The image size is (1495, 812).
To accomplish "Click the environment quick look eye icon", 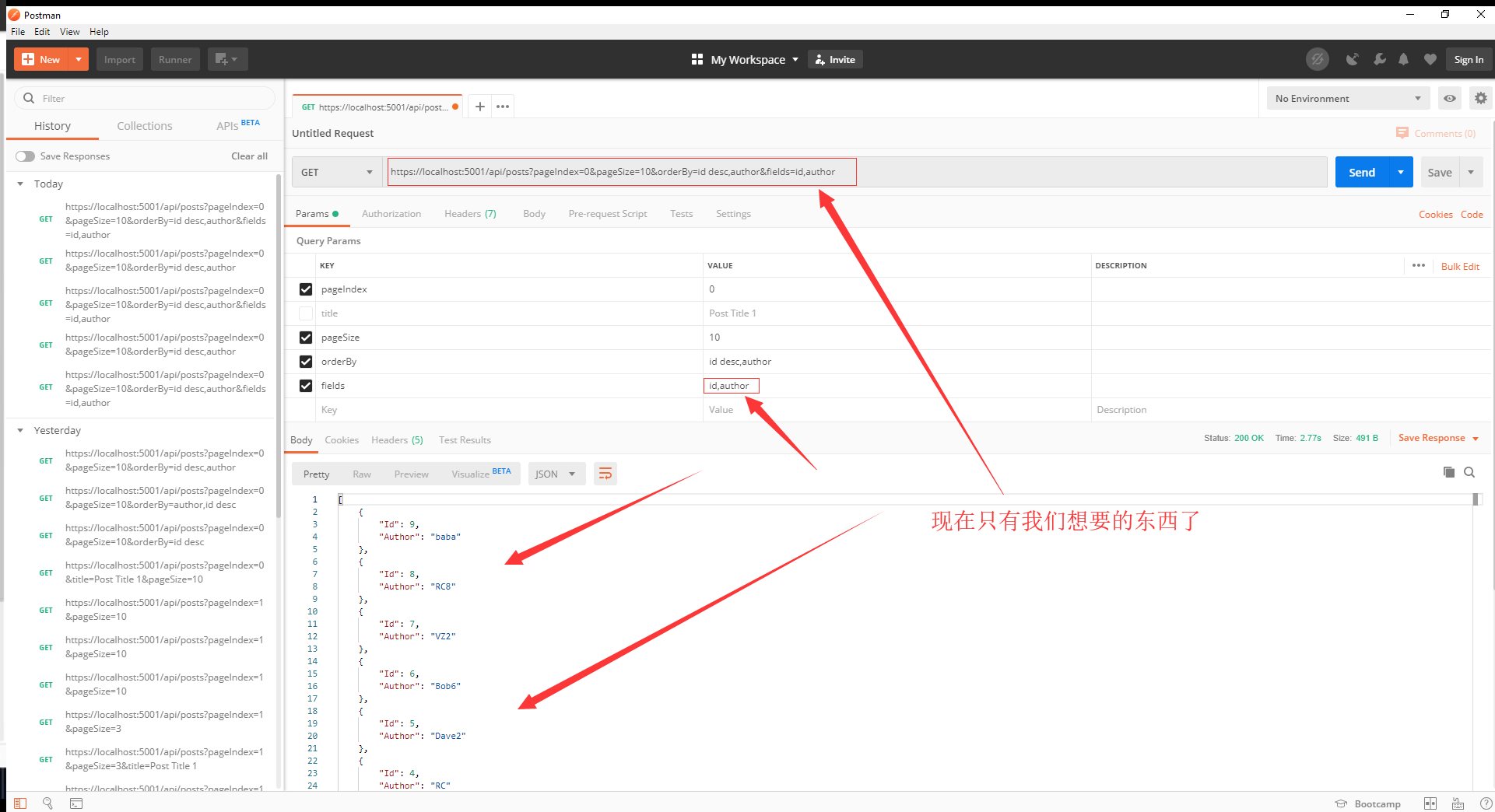I will click(1449, 98).
